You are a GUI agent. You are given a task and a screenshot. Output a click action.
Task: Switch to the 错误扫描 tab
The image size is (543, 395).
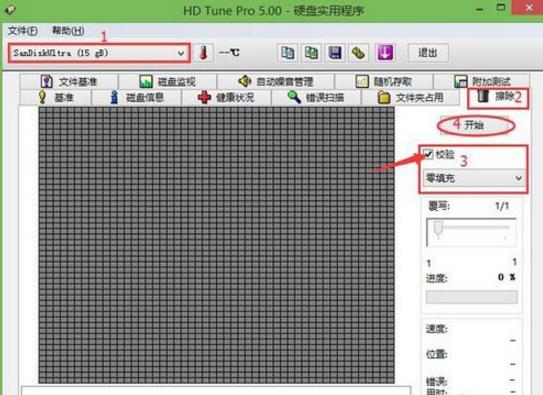tap(316, 97)
